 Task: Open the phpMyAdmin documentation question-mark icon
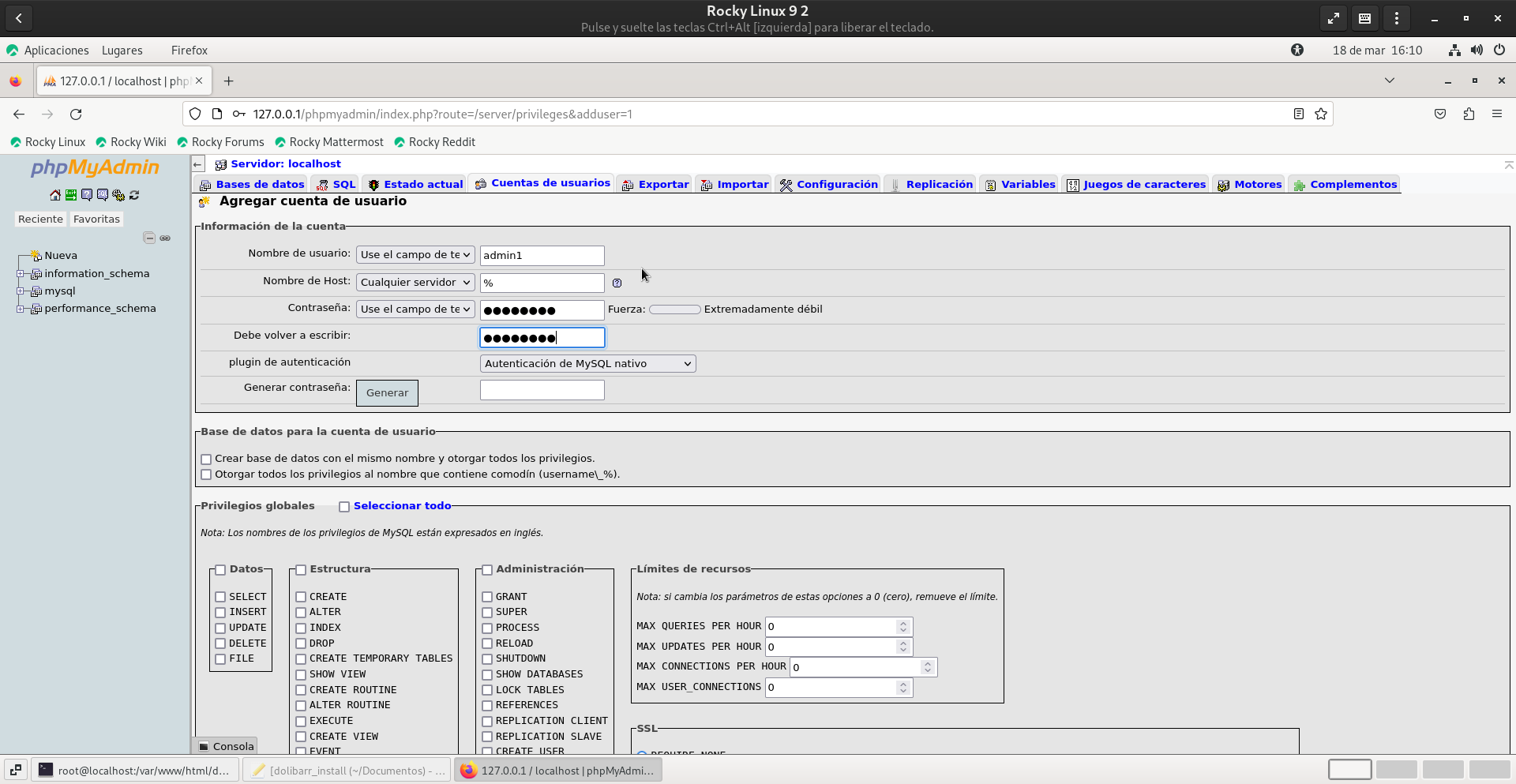(x=87, y=195)
